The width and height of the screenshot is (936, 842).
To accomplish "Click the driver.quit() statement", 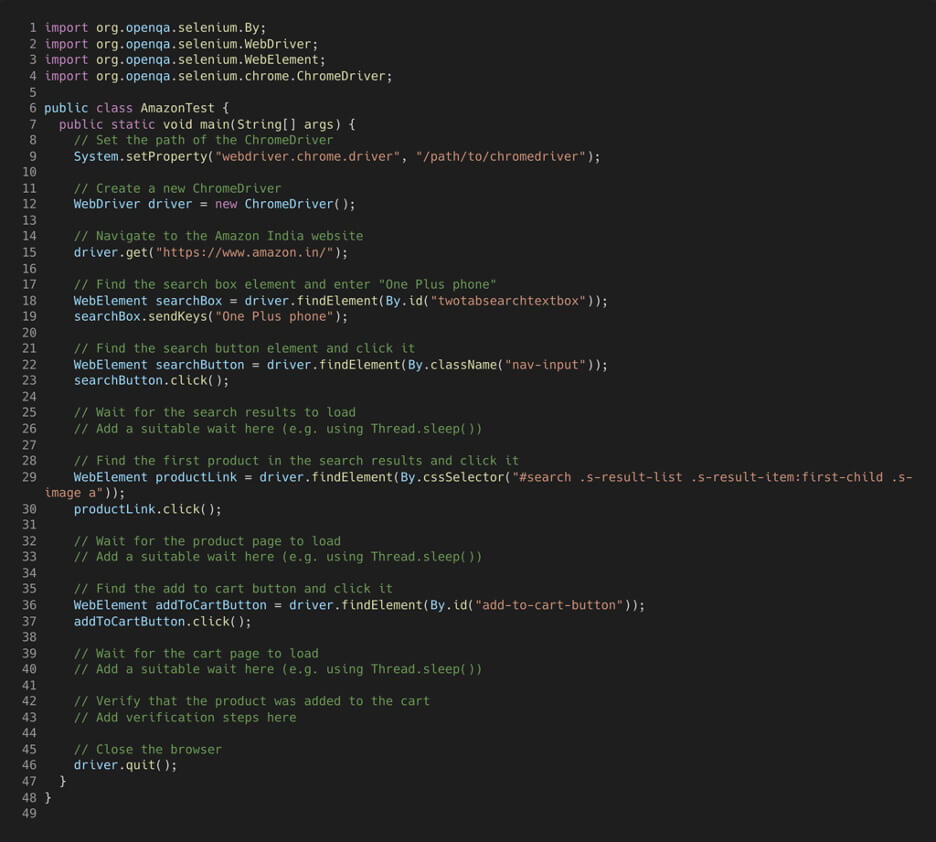I will (x=124, y=765).
